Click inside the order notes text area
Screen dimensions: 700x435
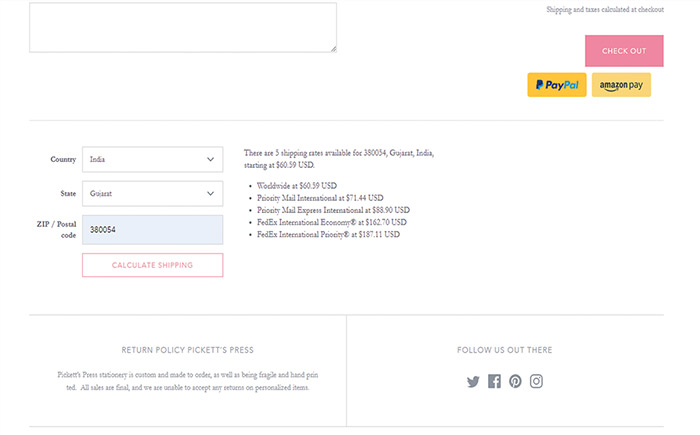pos(182,26)
